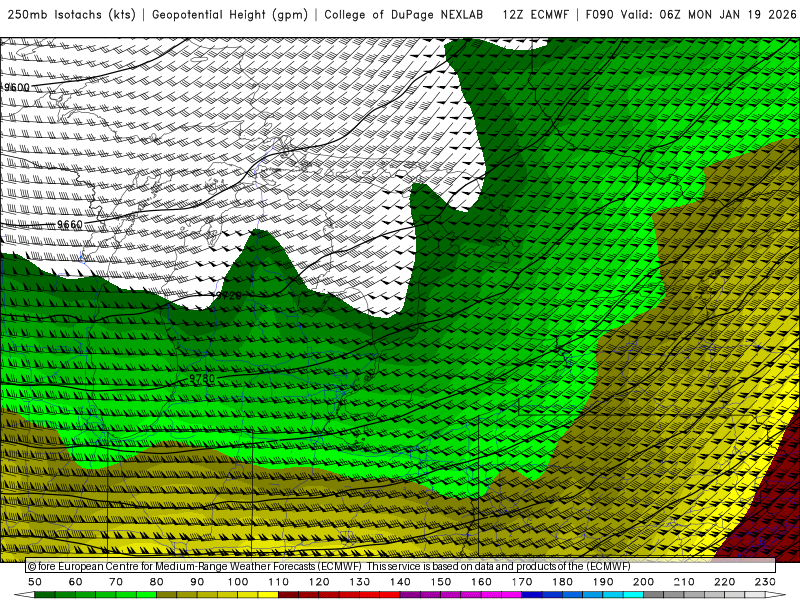Click the 150 value on the color scale
800x600 pixels.
coord(441,582)
